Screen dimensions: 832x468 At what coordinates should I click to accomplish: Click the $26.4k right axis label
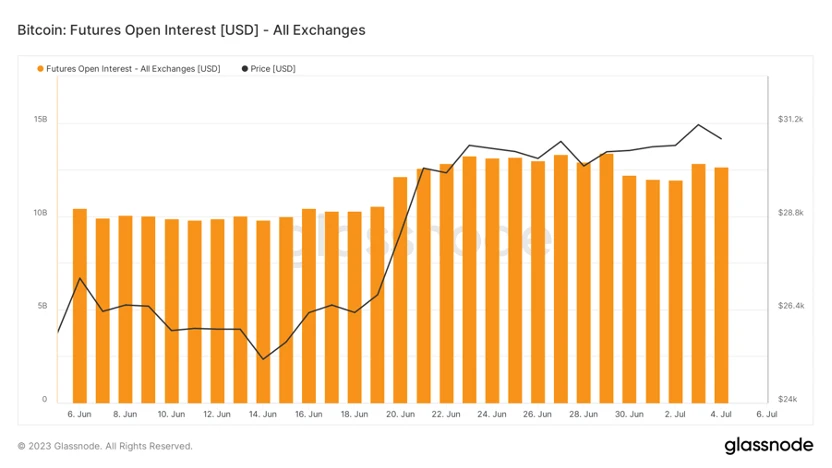[791, 306]
